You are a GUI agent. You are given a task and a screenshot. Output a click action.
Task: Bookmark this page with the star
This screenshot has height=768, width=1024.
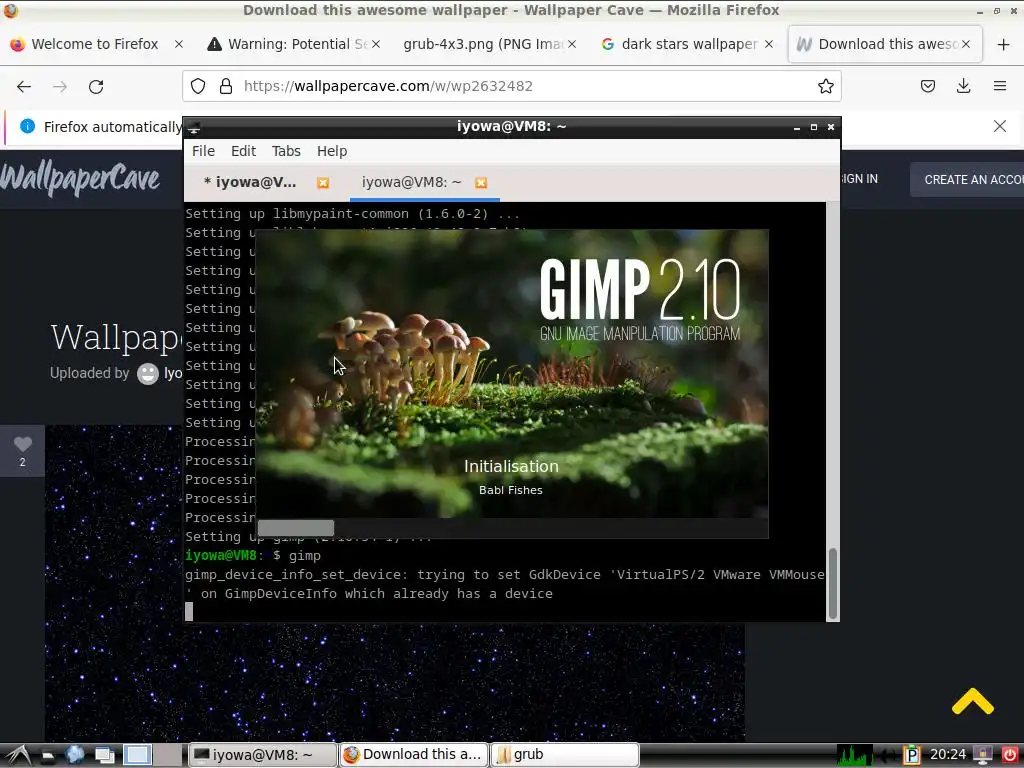coord(825,86)
